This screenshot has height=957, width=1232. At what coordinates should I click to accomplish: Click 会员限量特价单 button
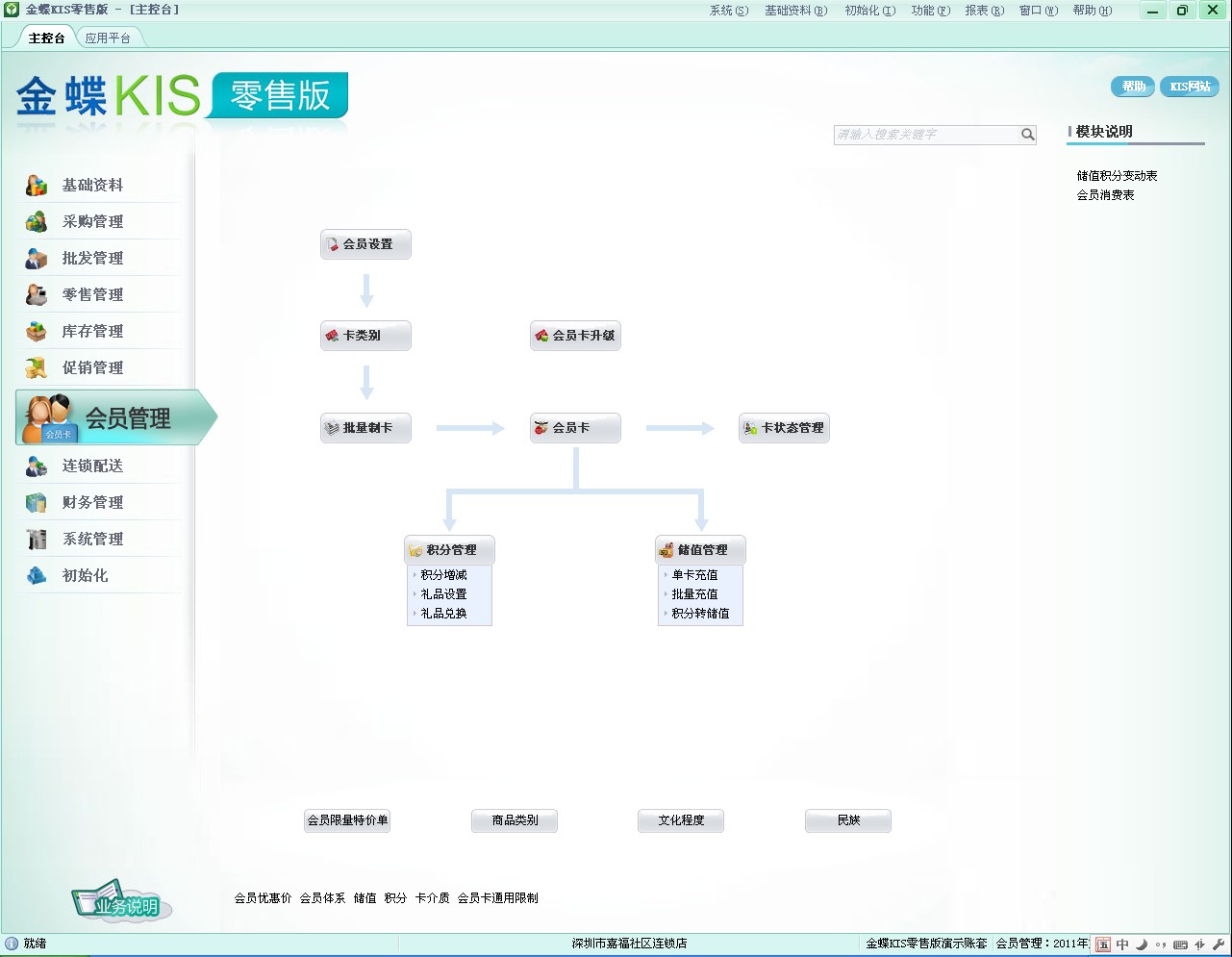pos(347,820)
